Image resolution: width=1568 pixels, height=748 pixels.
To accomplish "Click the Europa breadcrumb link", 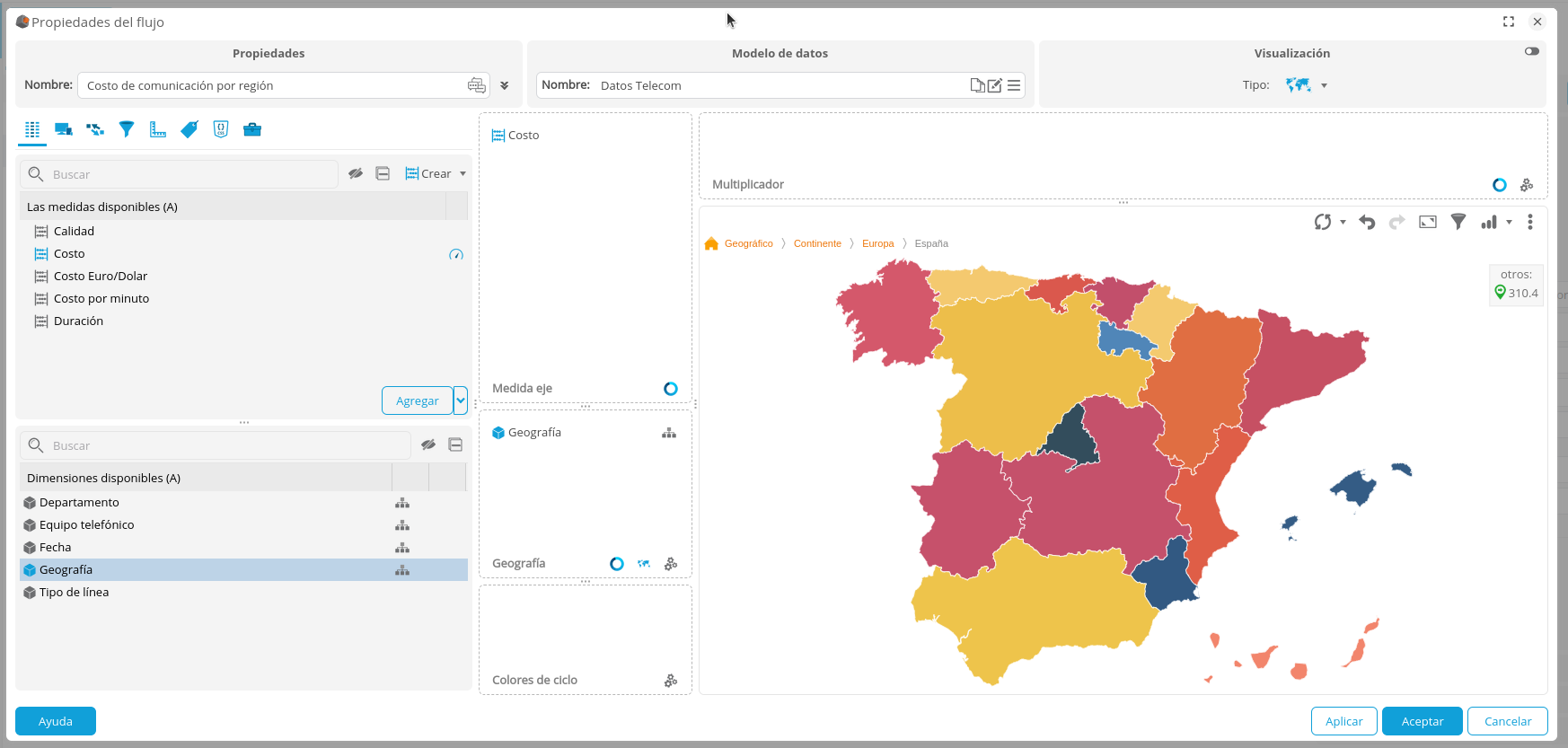I will (x=877, y=243).
